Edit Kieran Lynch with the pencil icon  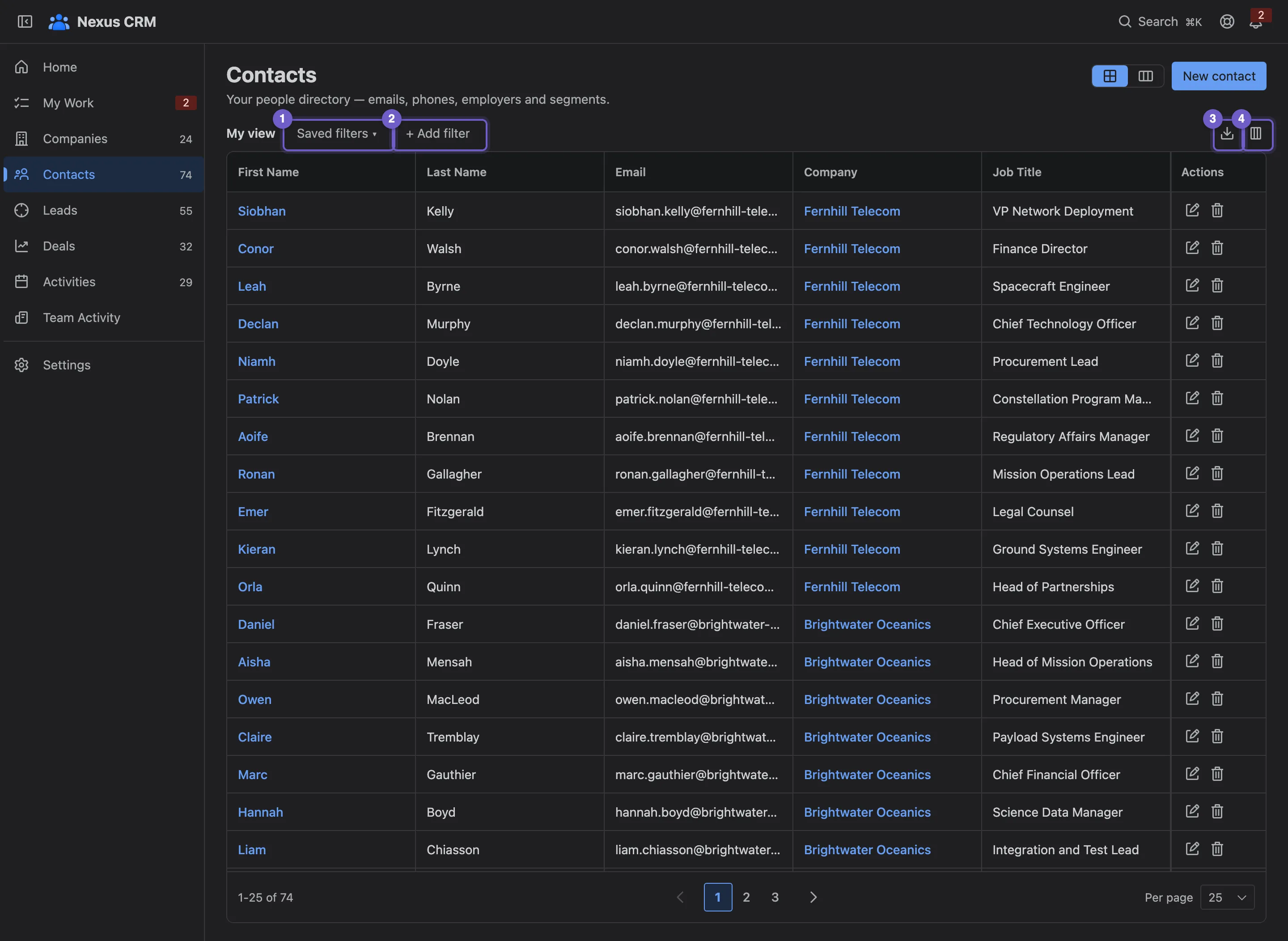coord(1192,548)
